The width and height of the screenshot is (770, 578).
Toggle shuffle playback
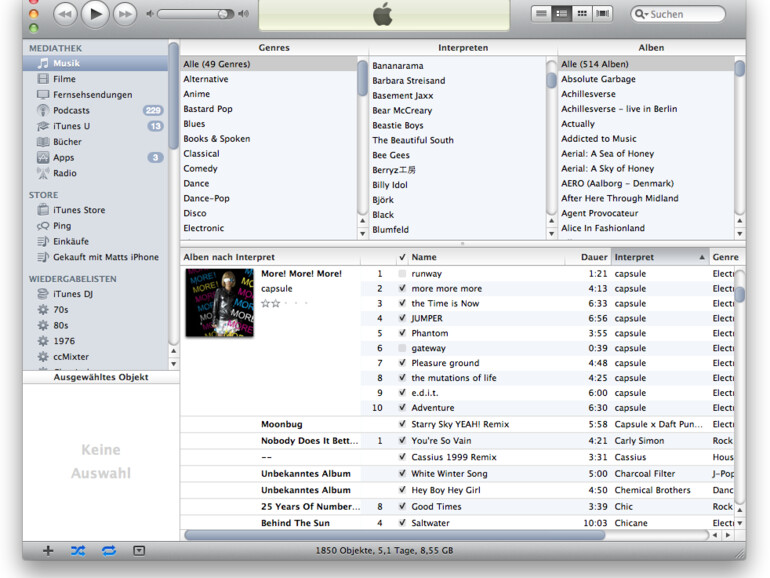[78, 551]
